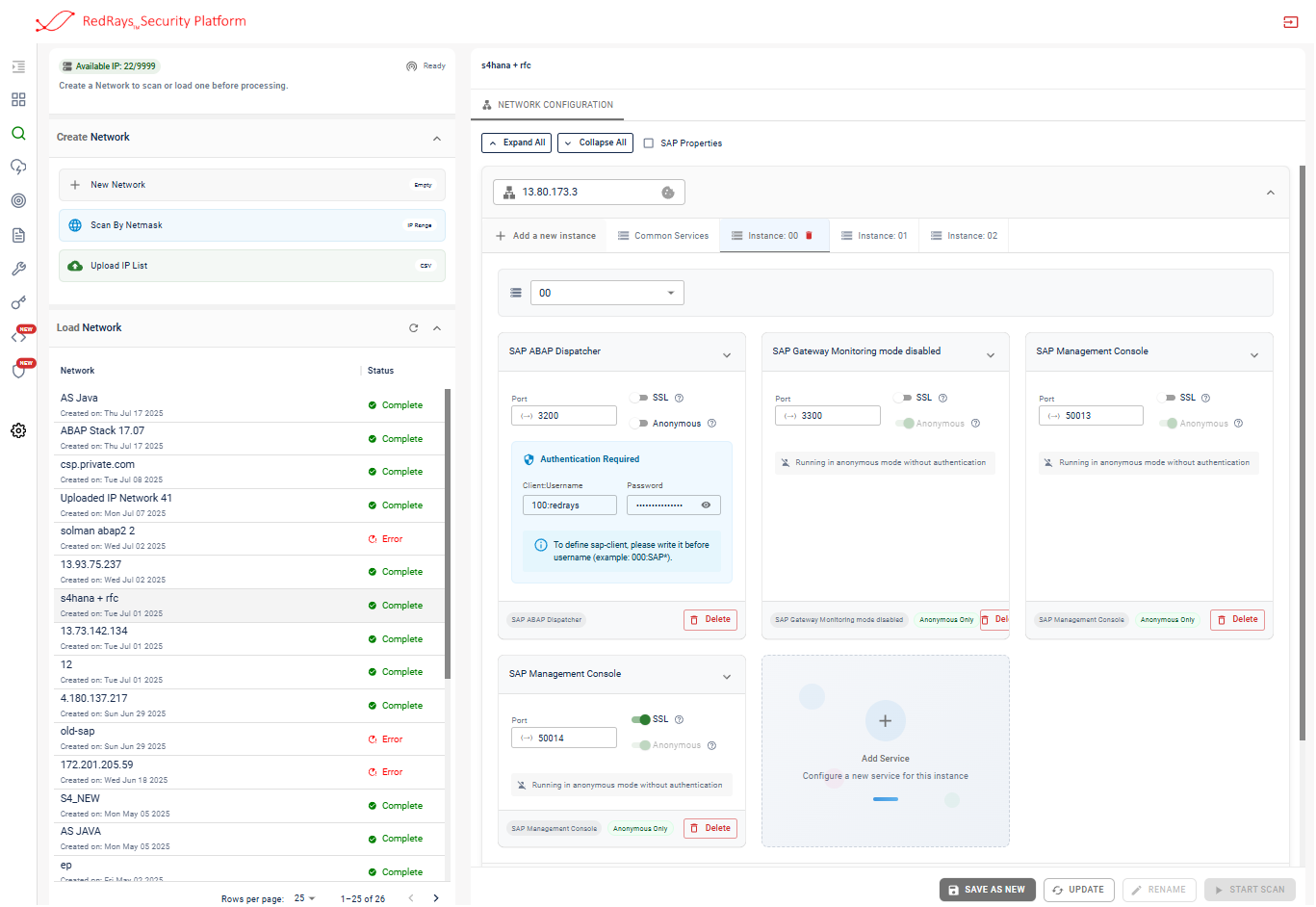Click the logout icon in the top bar
This screenshot has width=1316, height=907.
pos(1290,22)
